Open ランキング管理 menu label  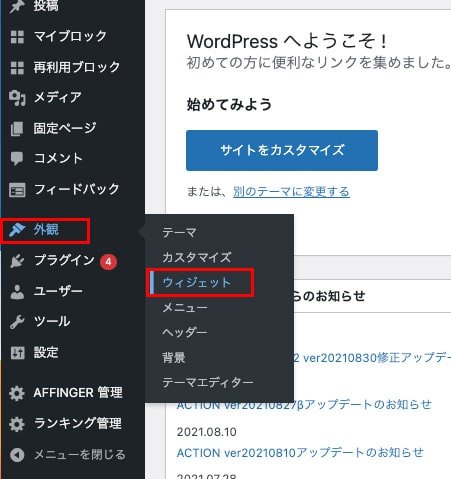pyautogui.click(x=78, y=424)
